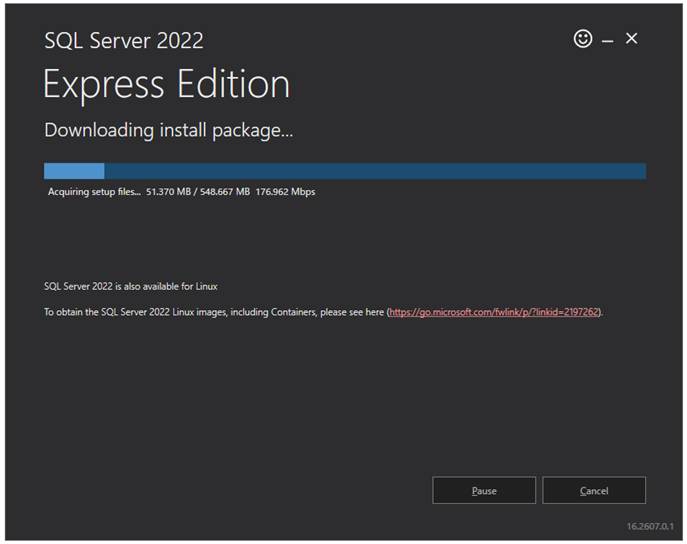Click 'SQL Server 2022 is also available for Linux'
The image size is (687, 544).
[131, 286]
